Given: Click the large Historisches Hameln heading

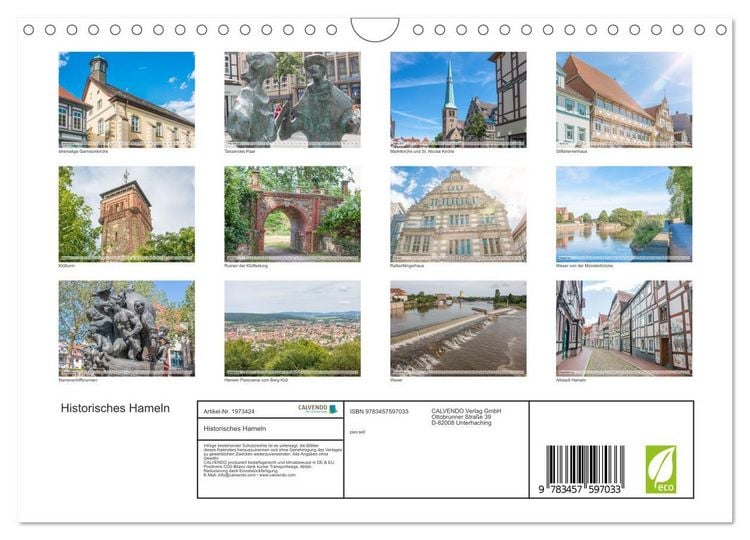Looking at the screenshot, I should click(115, 408).
